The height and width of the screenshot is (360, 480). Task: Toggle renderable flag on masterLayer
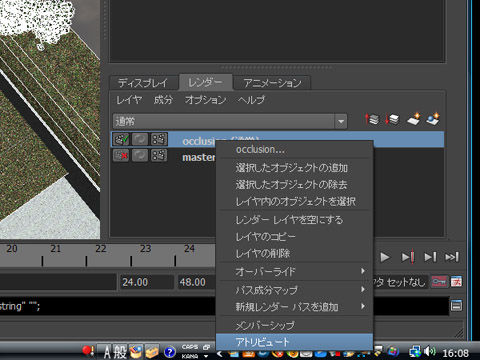[121, 155]
